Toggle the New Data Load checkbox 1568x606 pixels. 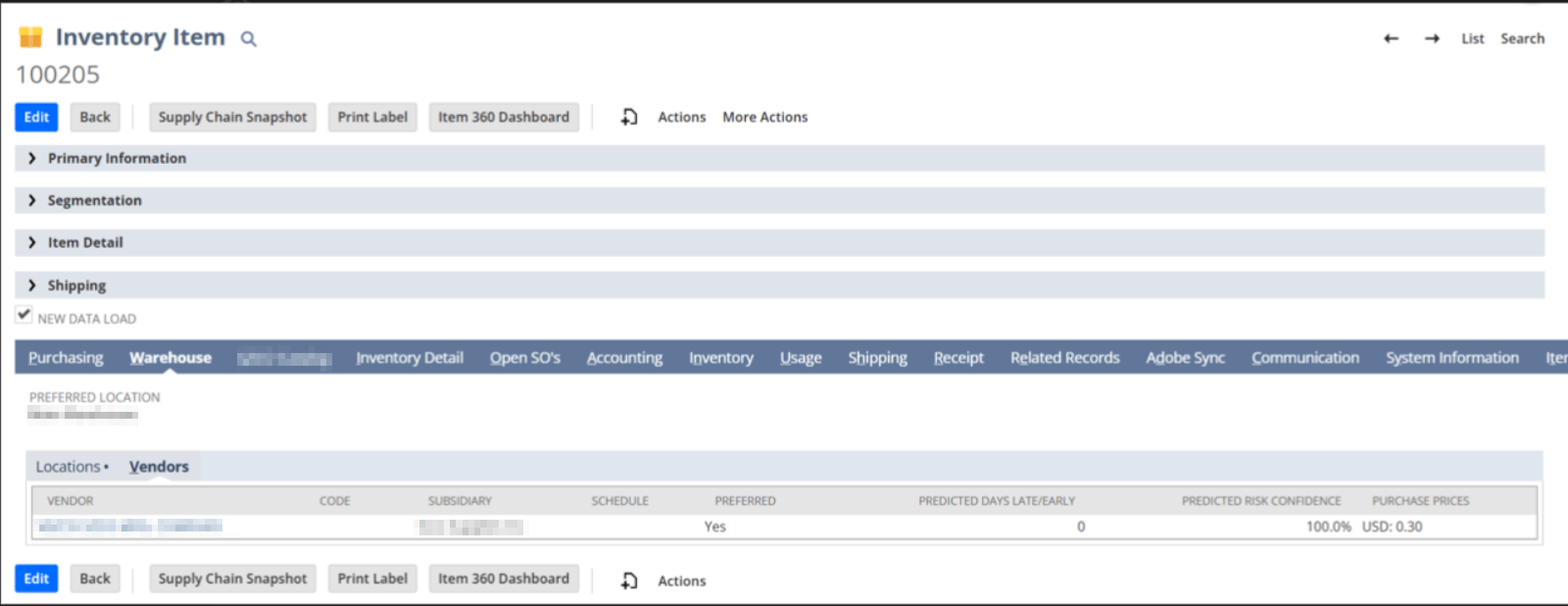coord(24,315)
